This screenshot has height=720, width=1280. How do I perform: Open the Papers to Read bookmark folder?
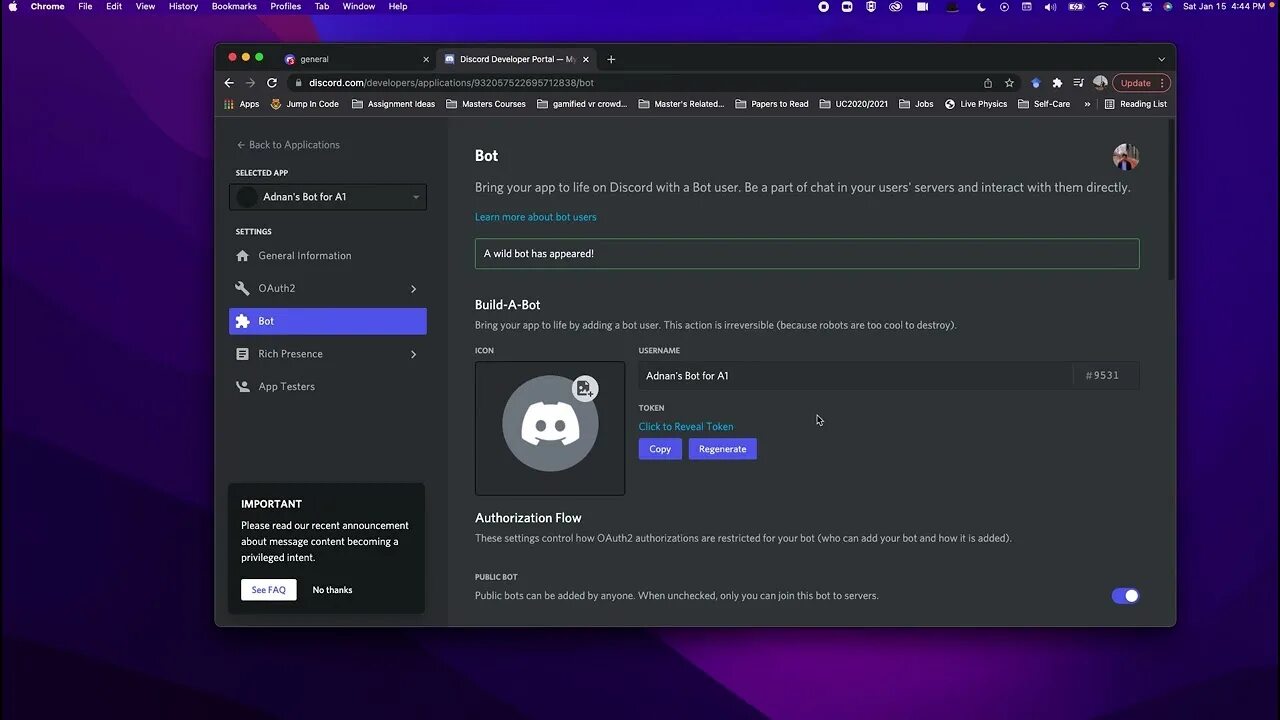pyautogui.click(x=772, y=104)
